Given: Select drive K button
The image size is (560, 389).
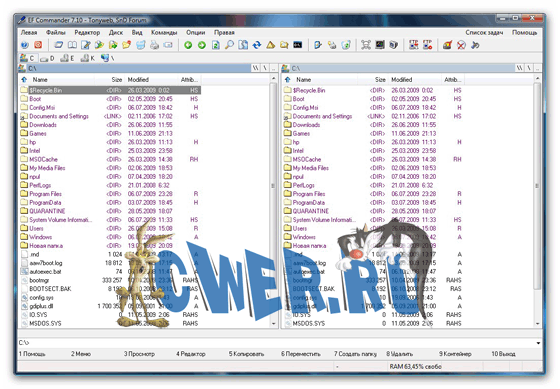Looking at the screenshot, I should (x=88, y=58).
